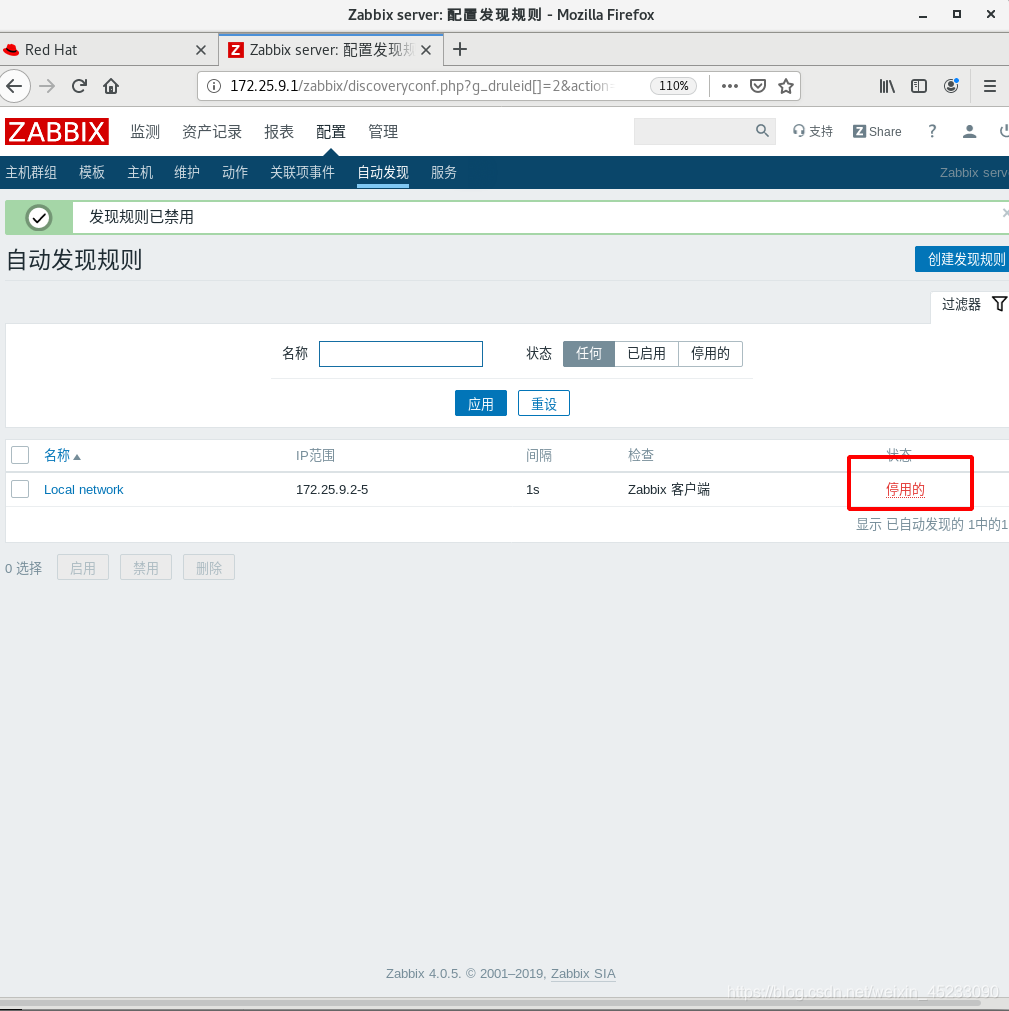The width and height of the screenshot is (1009, 1011).
Task: Click the red 停用的 status link
Action: pyautogui.click(x=905, y=489)
